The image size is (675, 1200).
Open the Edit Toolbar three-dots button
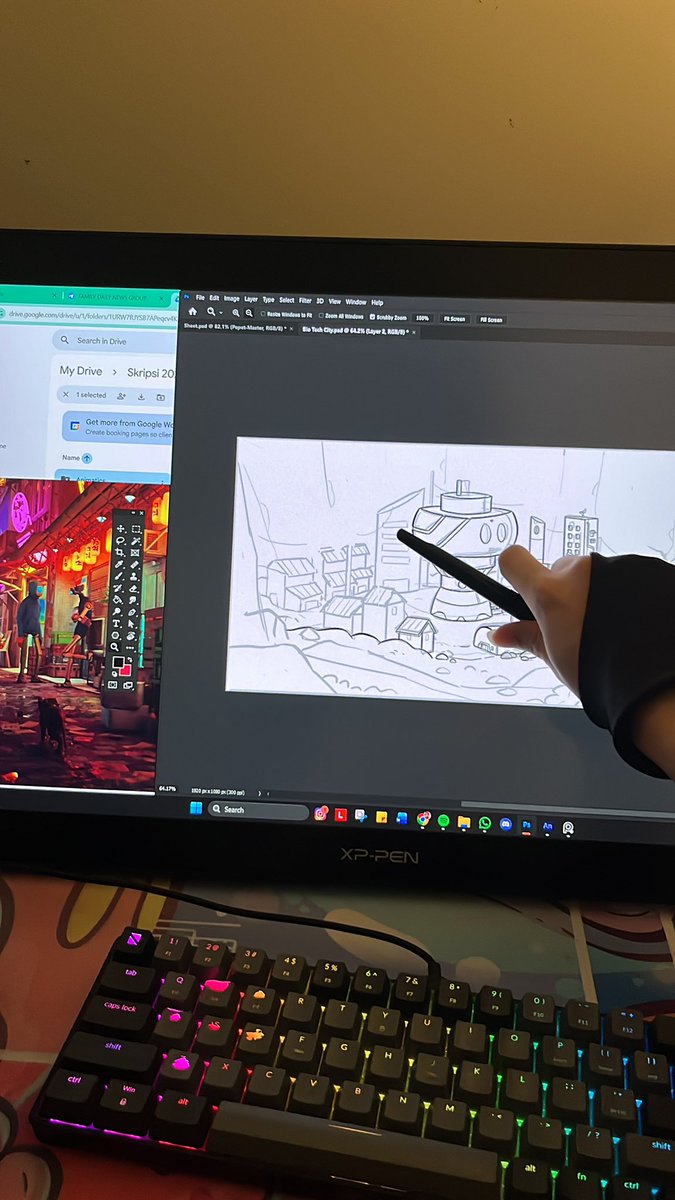[130, 647]
